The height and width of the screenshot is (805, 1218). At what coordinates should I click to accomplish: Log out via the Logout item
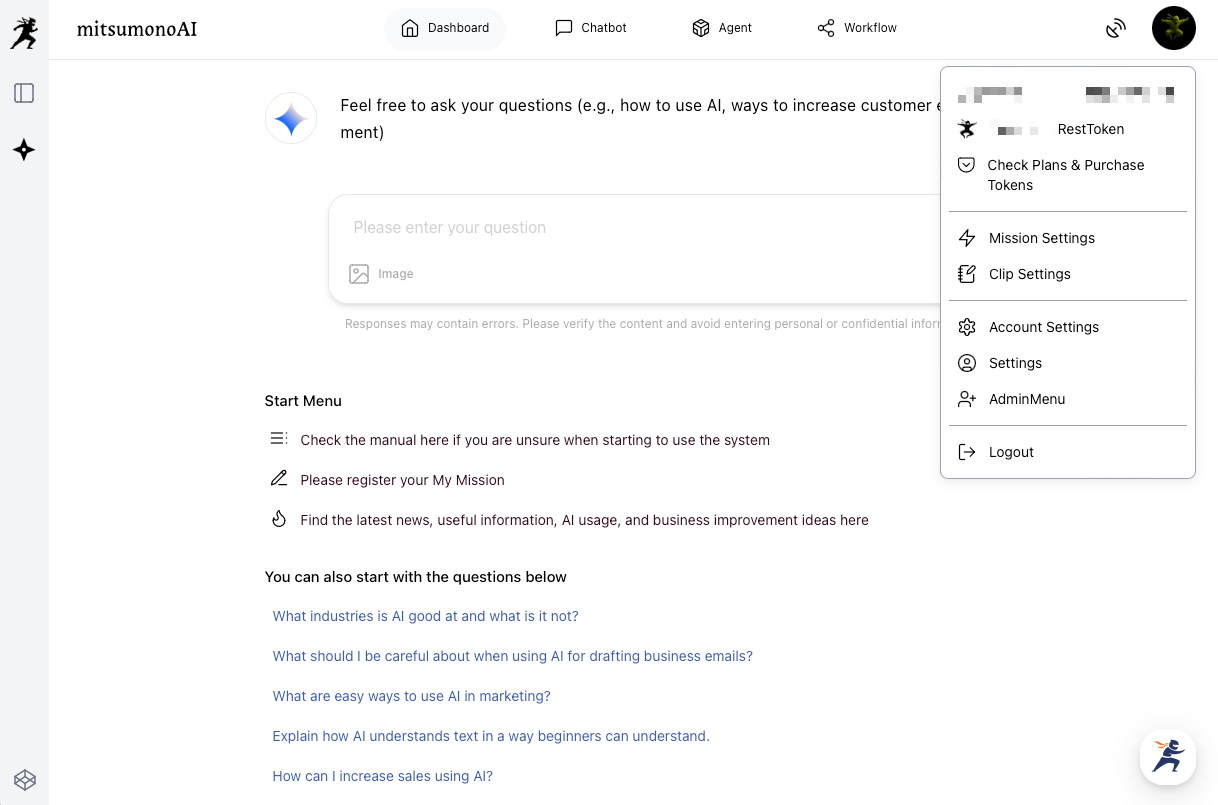1010,452
